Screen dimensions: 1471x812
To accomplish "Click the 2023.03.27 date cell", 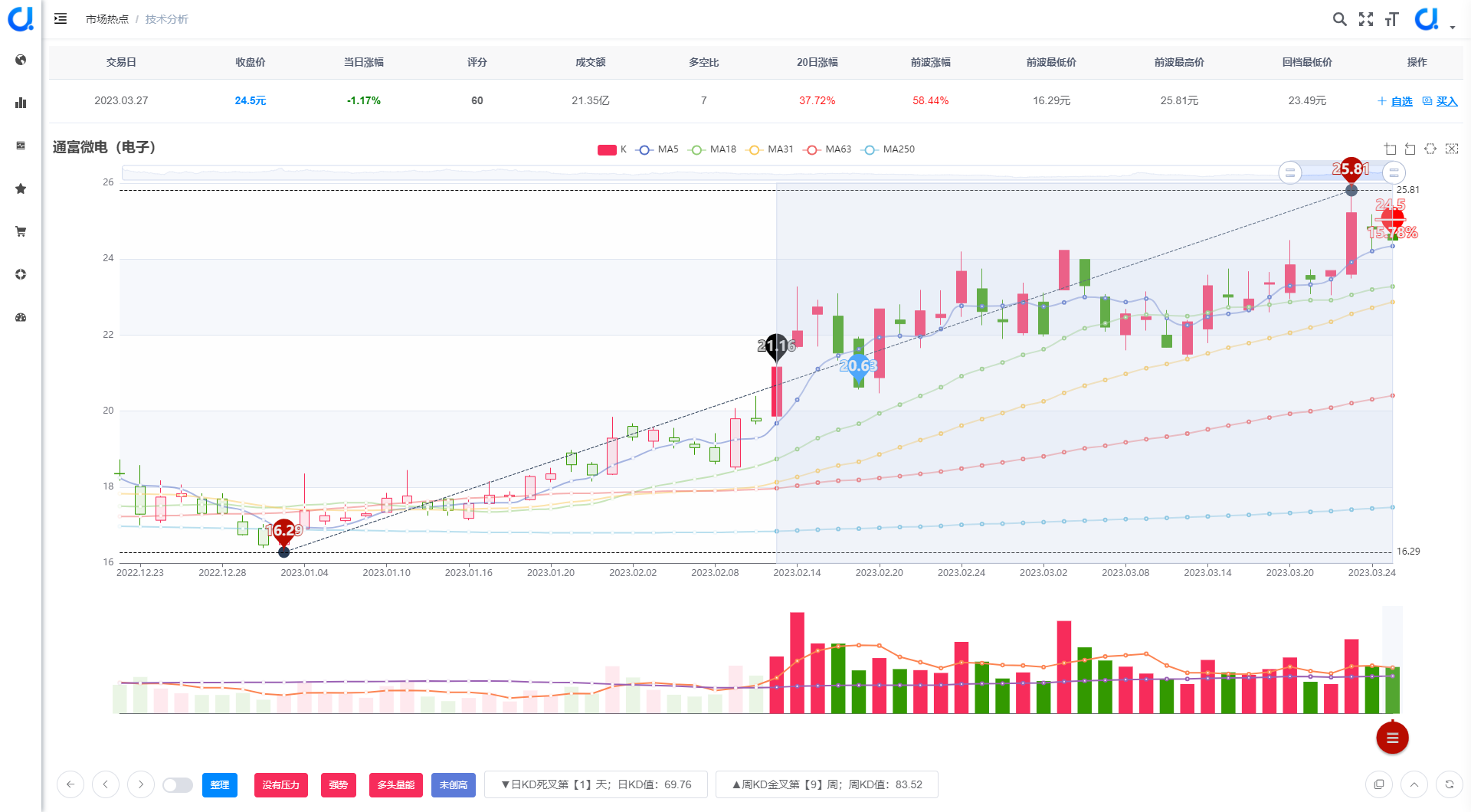I will pos(121,101).
